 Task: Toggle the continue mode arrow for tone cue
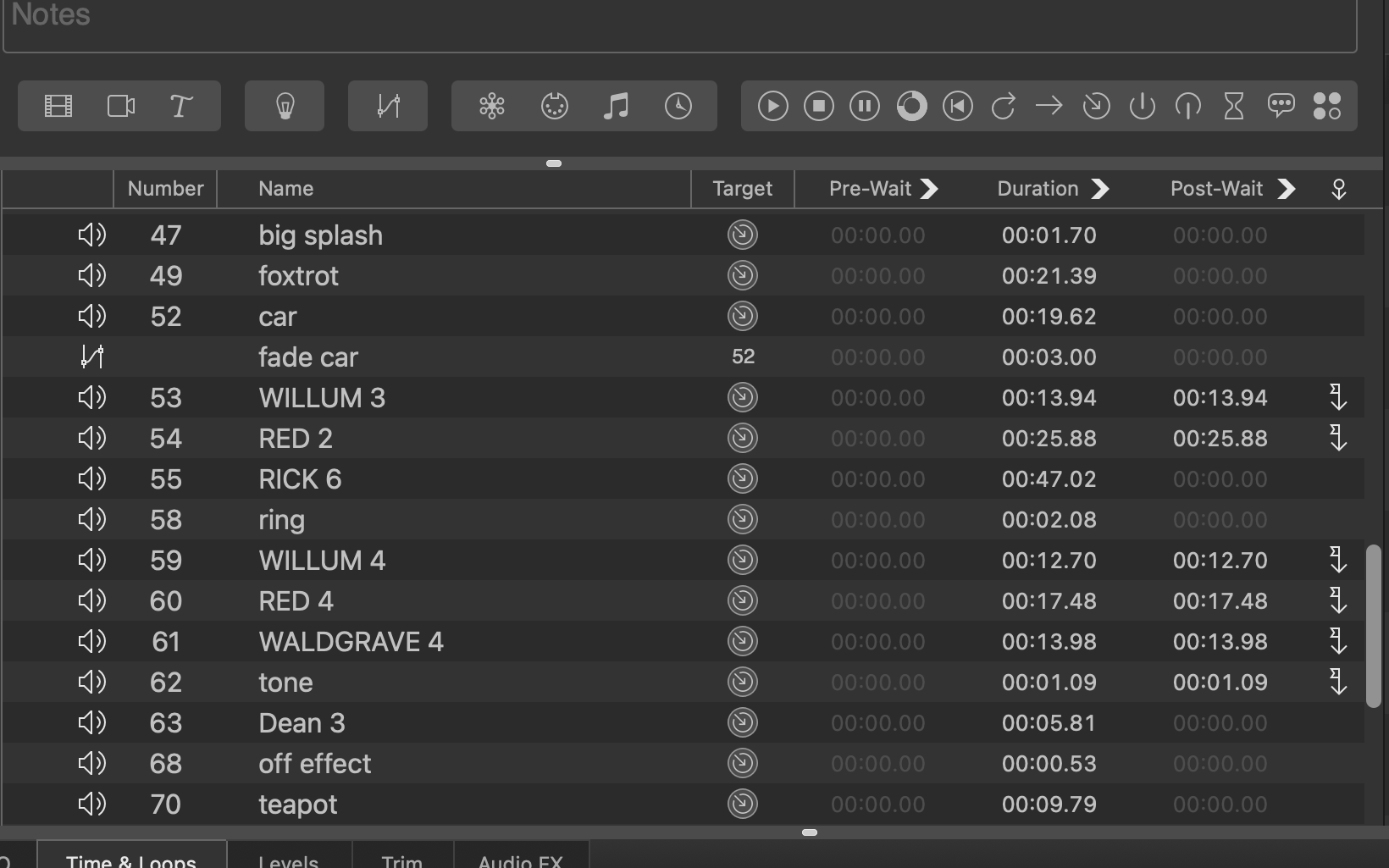tap(1338, 682)
